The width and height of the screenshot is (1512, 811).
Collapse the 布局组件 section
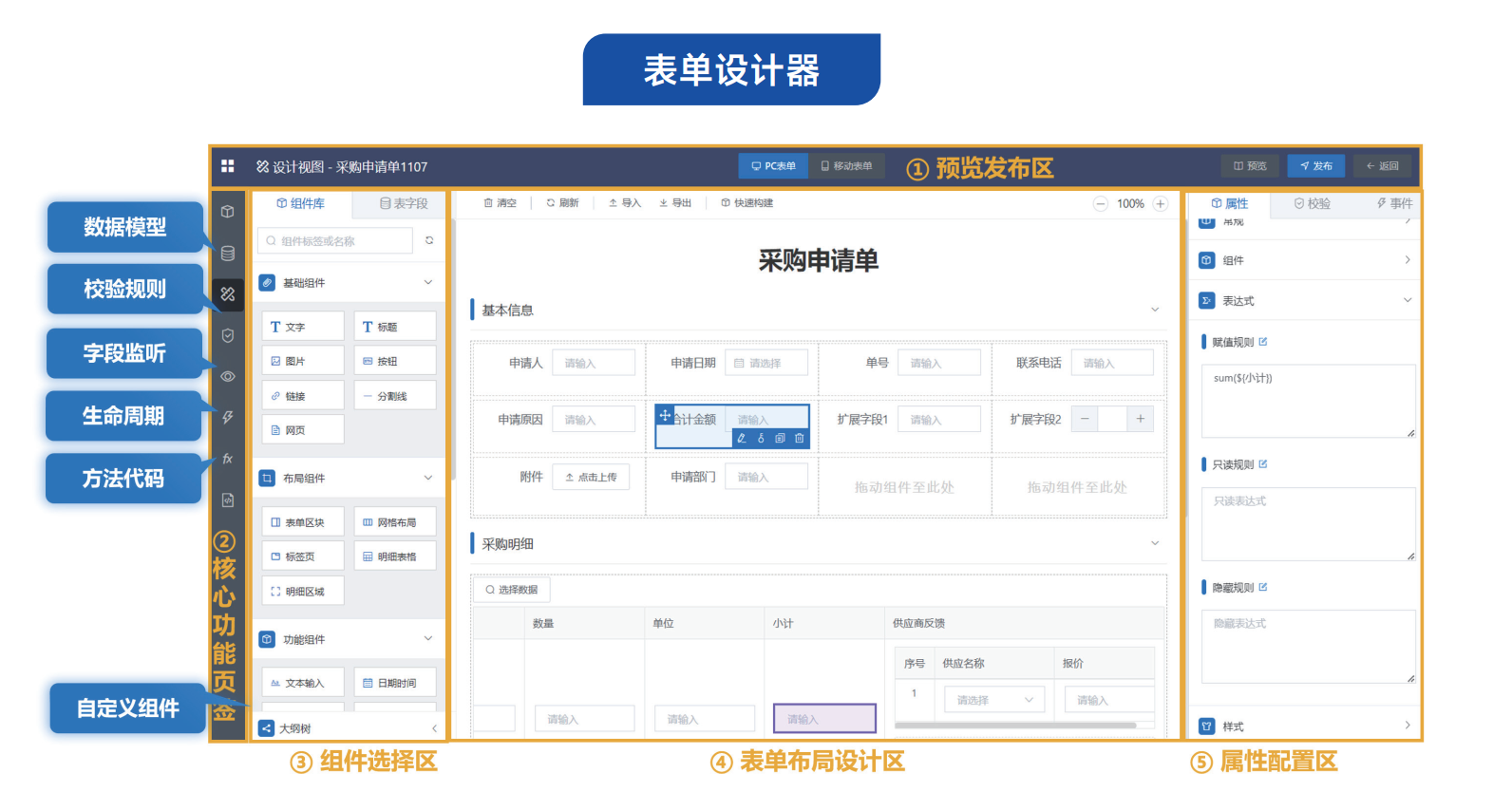tap(428, 478)
